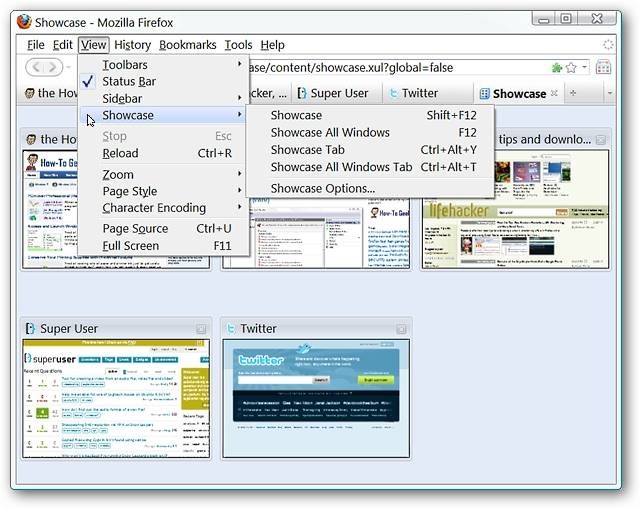Image resolution: width=640 pixels, height=508 pixels.
Task: Select Page Source menu item
Action: pos(163,228)
